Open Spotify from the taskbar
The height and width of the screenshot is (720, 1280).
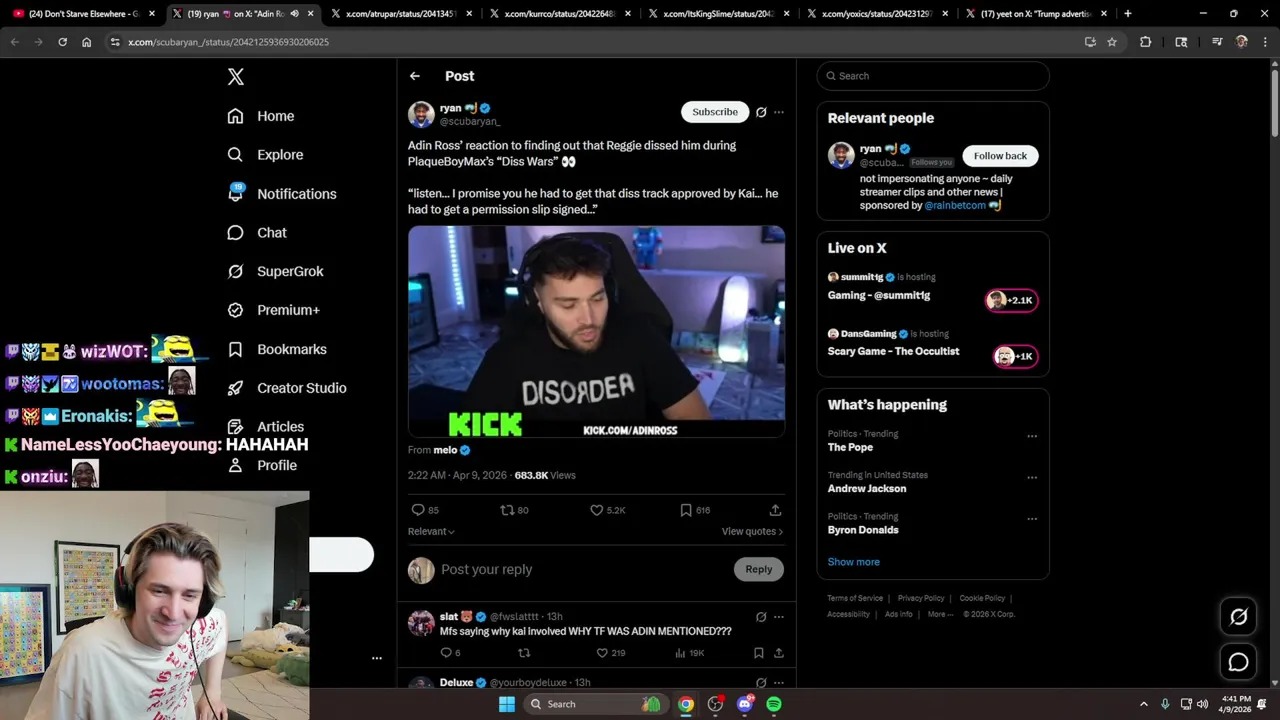(x=774, y=704)
